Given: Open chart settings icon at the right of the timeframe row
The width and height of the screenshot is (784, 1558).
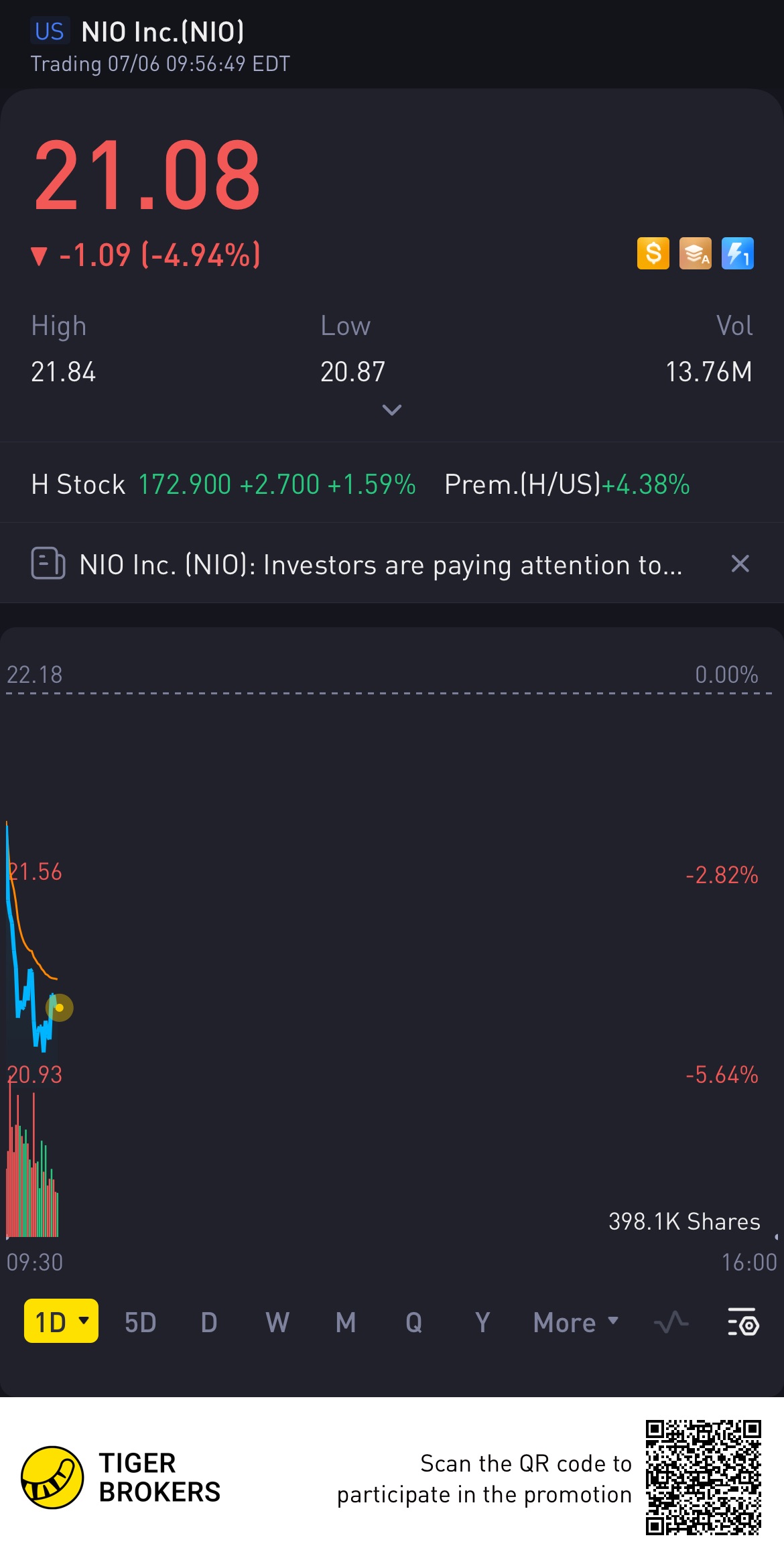Looking at the screenshot, I should coord(742,1321).
